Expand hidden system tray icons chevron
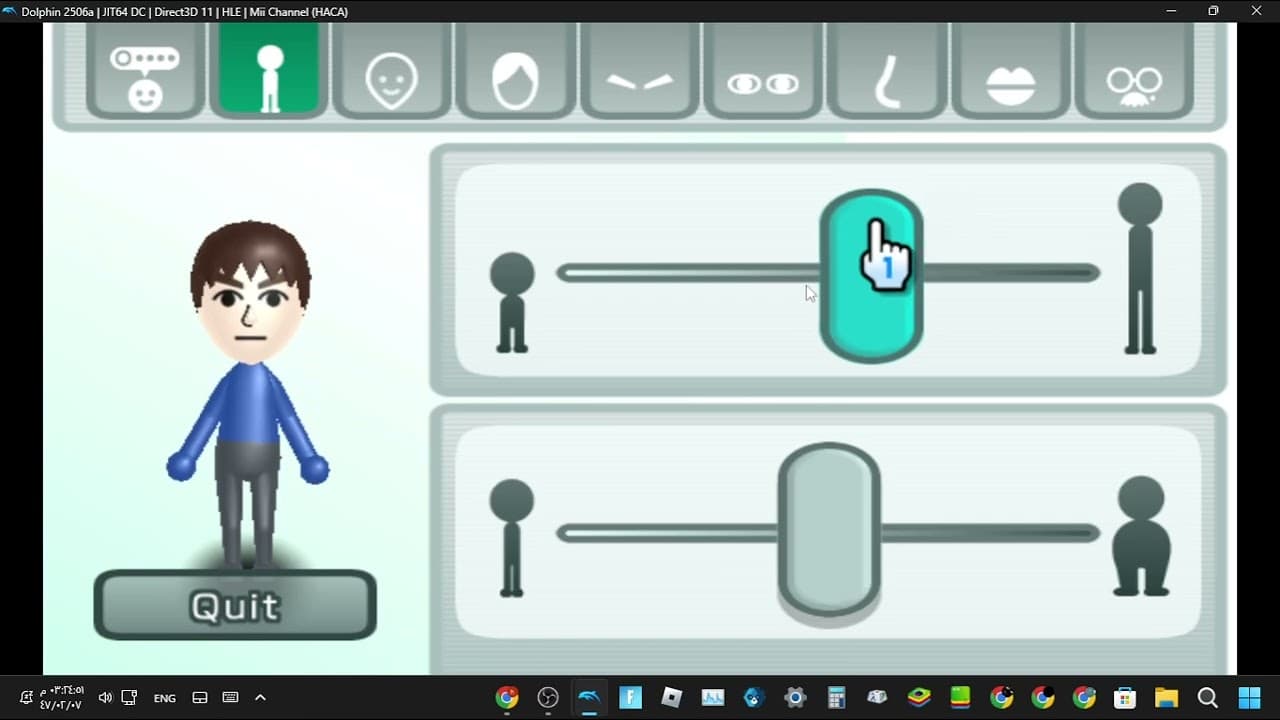 261,698
